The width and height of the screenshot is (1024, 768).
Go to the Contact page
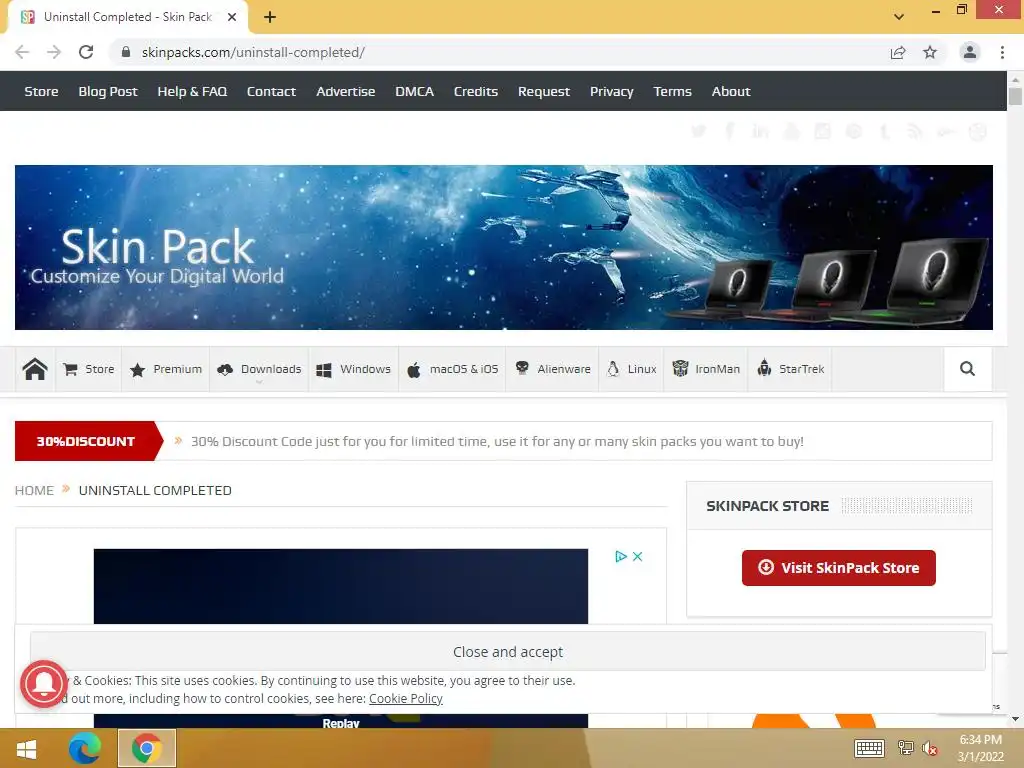click(x=271, y=91)
